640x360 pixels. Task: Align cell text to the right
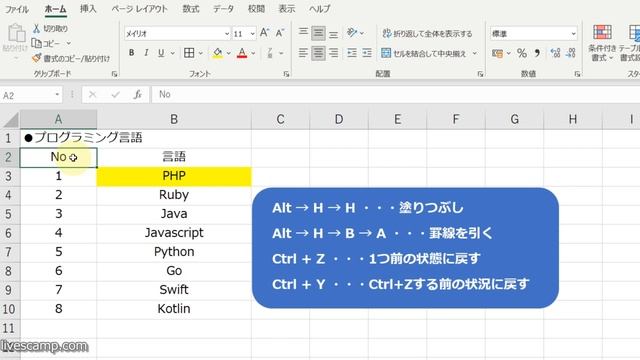(333, 53)
